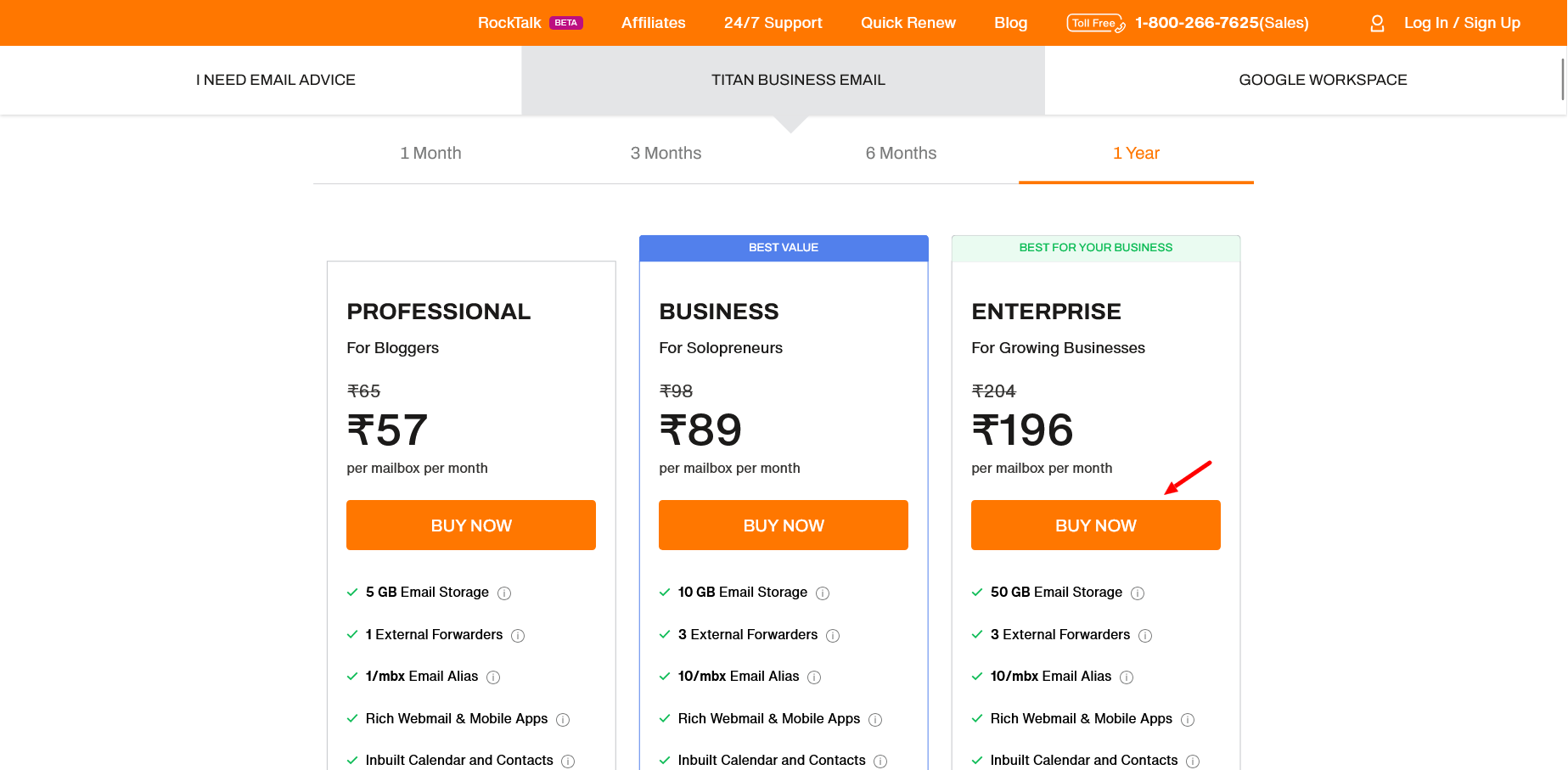Viewport: 1568px width, 770px height.
Task: Select the 6 Months billing tab
Action: click(901, 154)
